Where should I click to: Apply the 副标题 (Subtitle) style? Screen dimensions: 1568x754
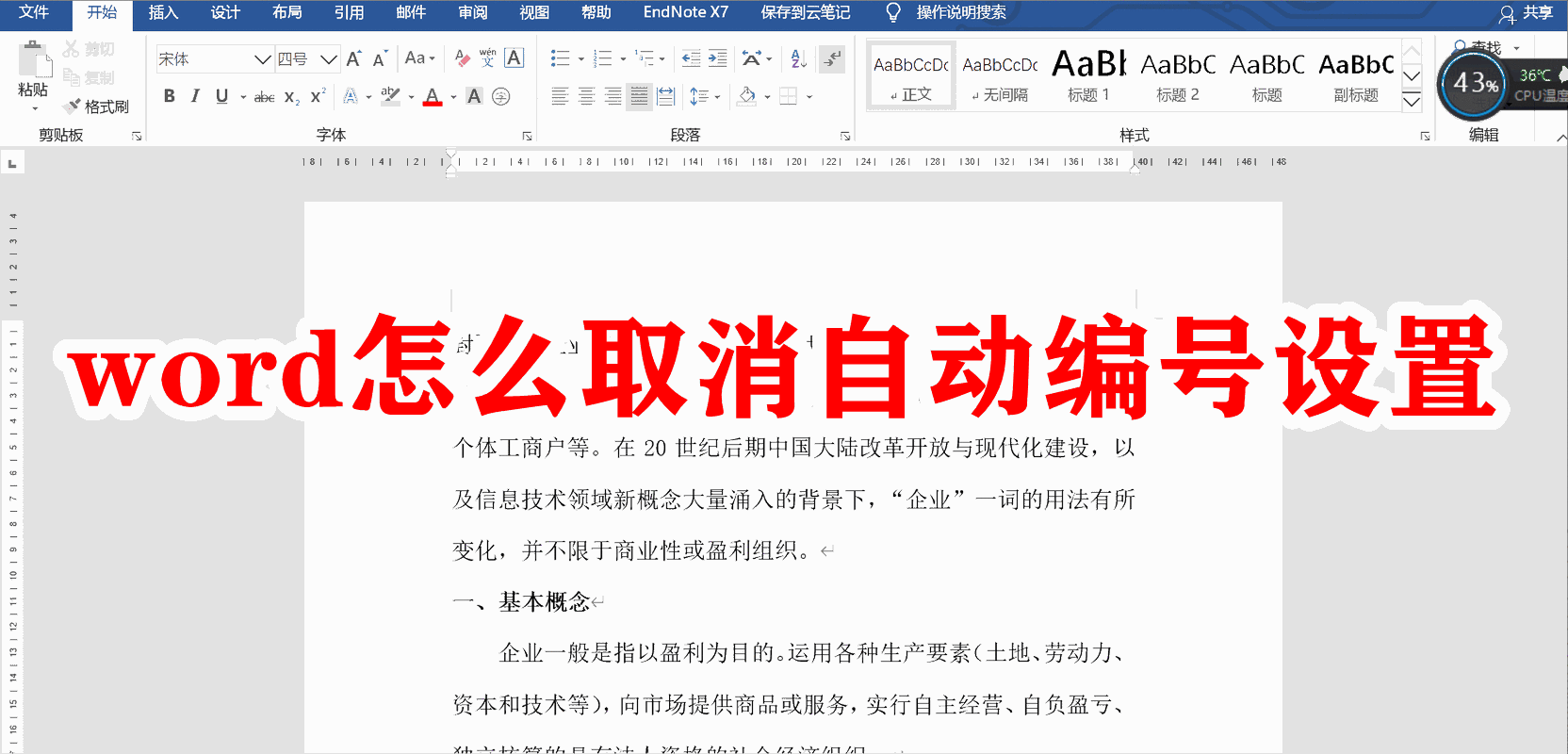point(1356,75)
